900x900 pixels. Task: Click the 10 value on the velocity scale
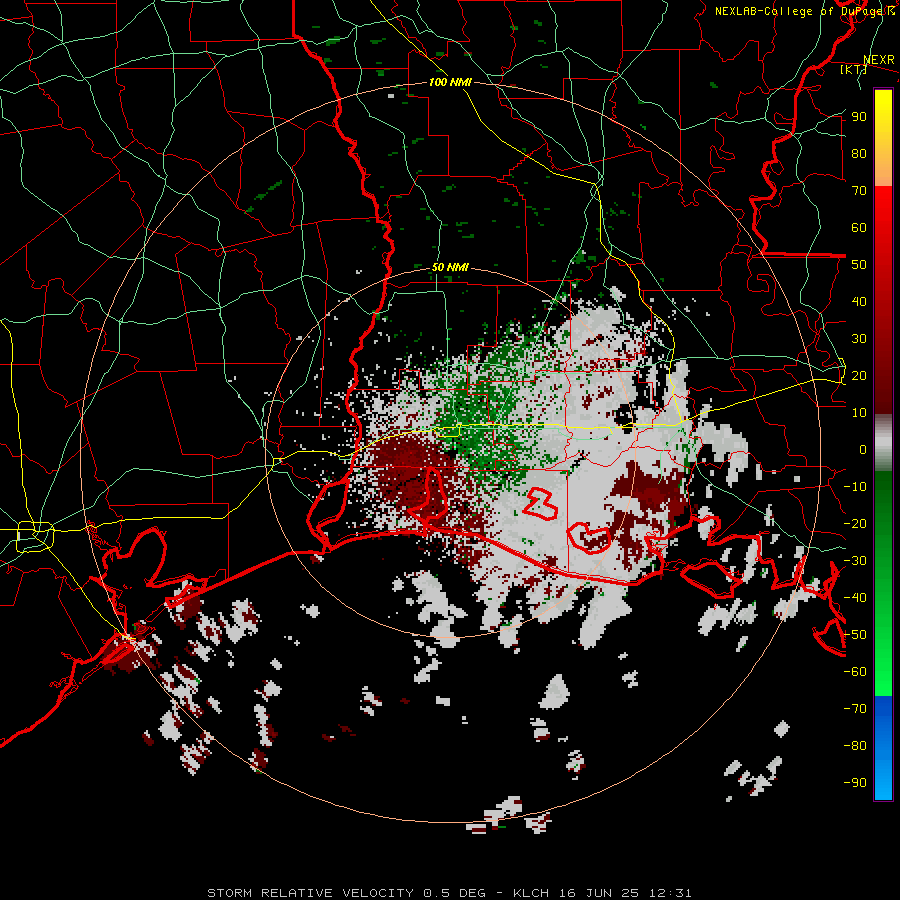pos(859,412)
